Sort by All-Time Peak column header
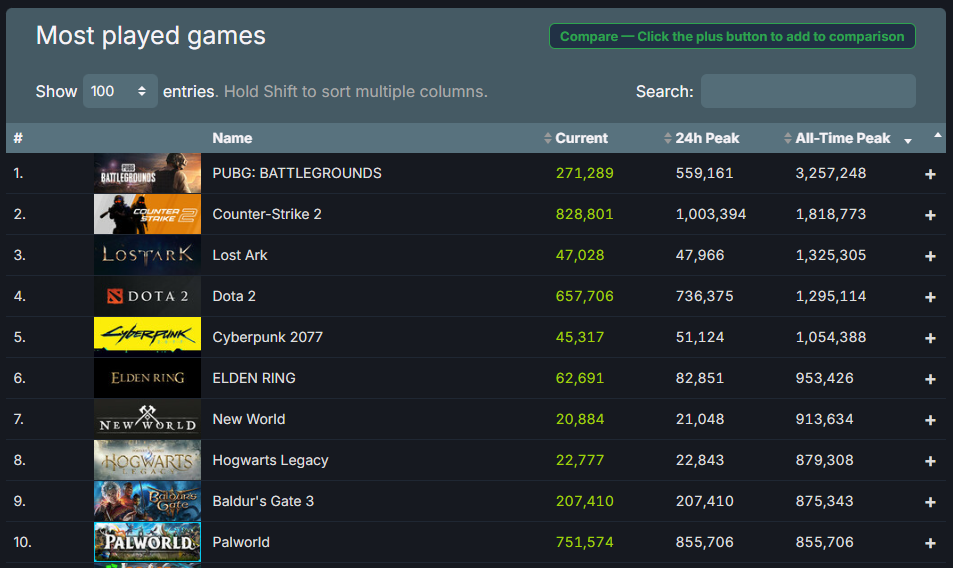The image size is (953, 568). (842, 138)
